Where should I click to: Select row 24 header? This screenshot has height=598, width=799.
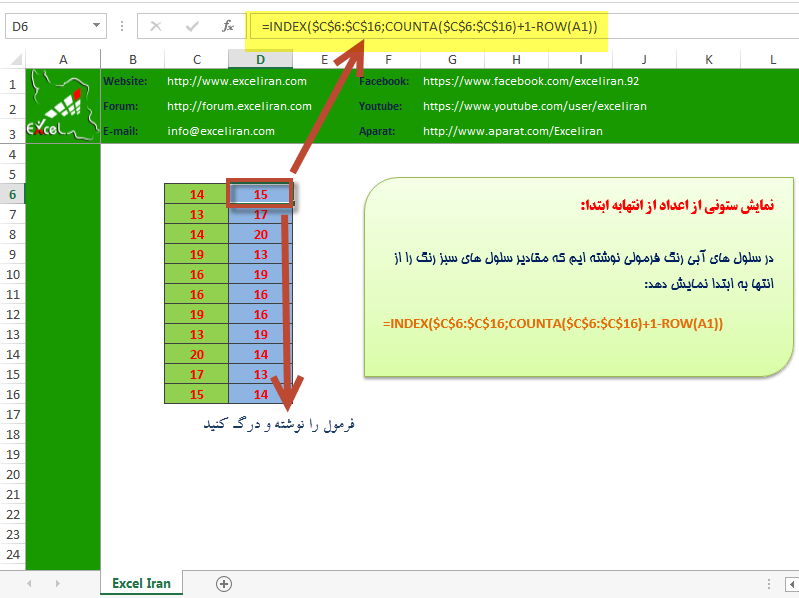click(13, 554)
